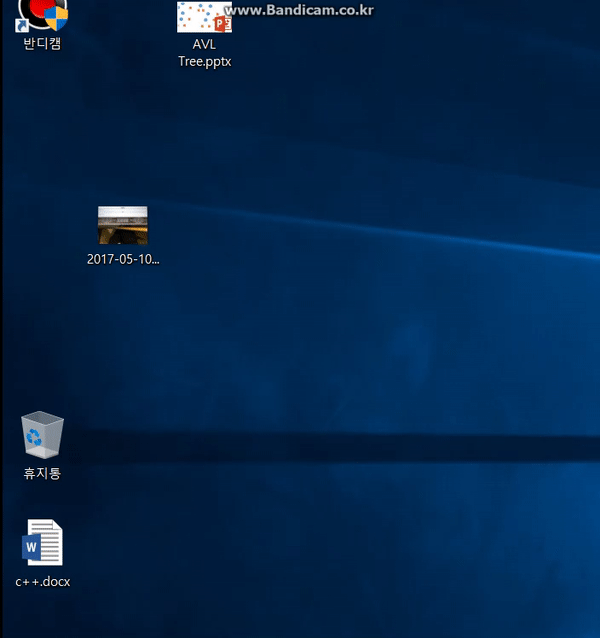Click the white page part of c++.docx icon
The image size is (600, 638).
point(49,540)
